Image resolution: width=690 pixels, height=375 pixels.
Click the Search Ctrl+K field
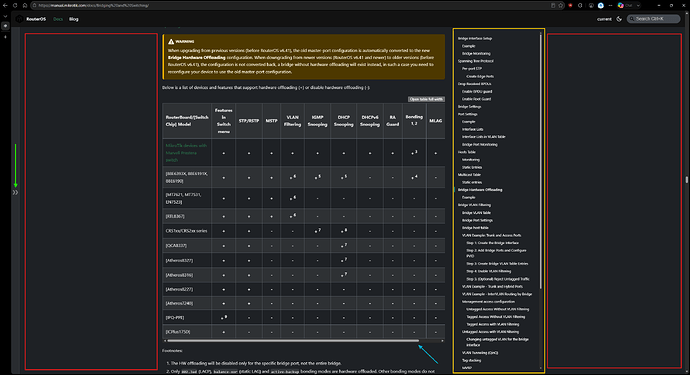pos(653,18)
